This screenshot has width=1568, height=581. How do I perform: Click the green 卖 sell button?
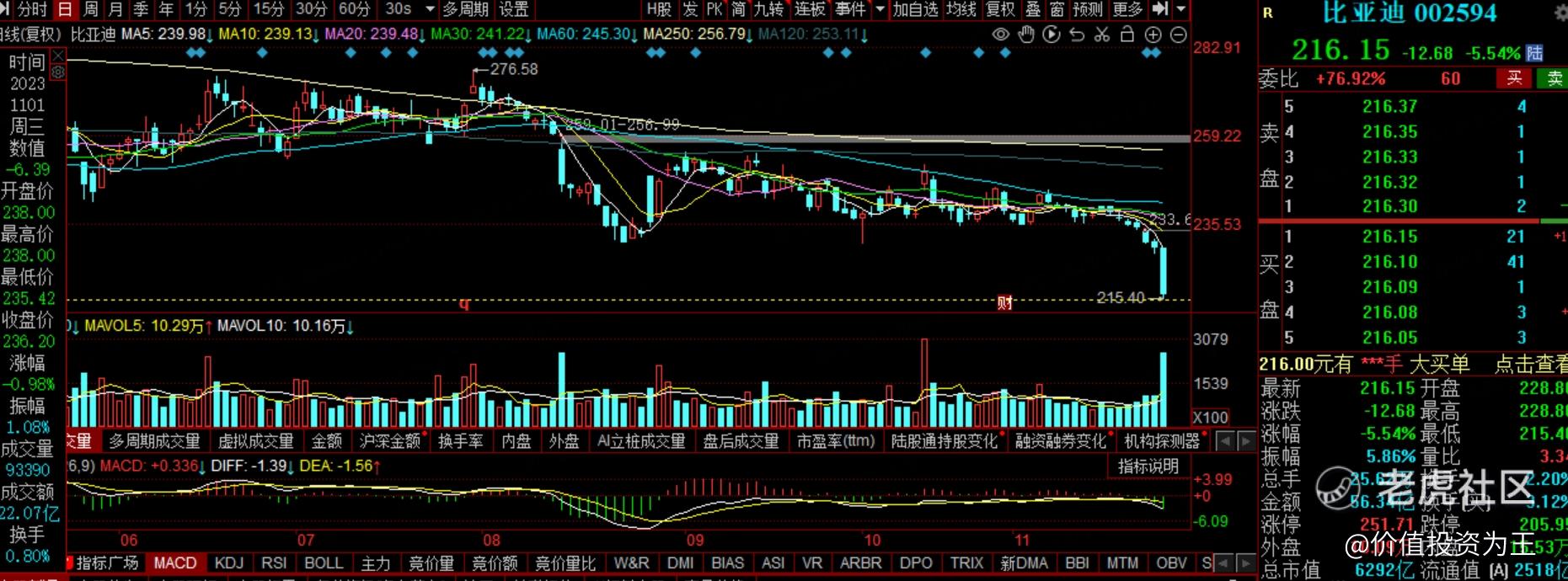pyautogui.click(x=1553, y=78)
